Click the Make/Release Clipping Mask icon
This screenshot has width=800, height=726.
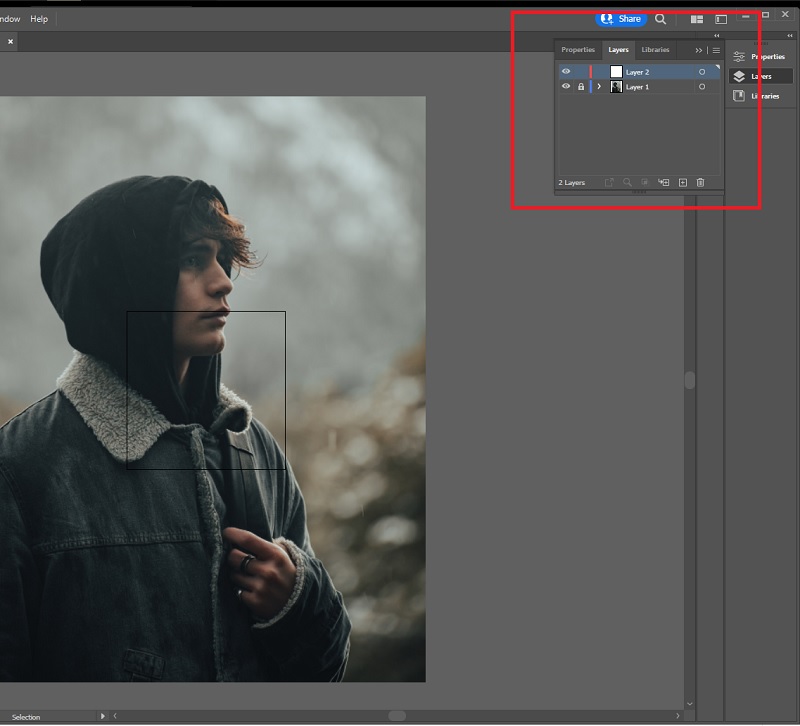coord(646,182)
